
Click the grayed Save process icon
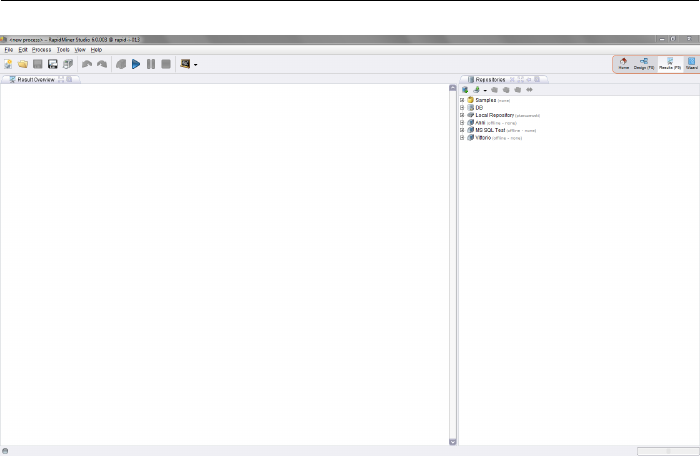coord(38,64)
